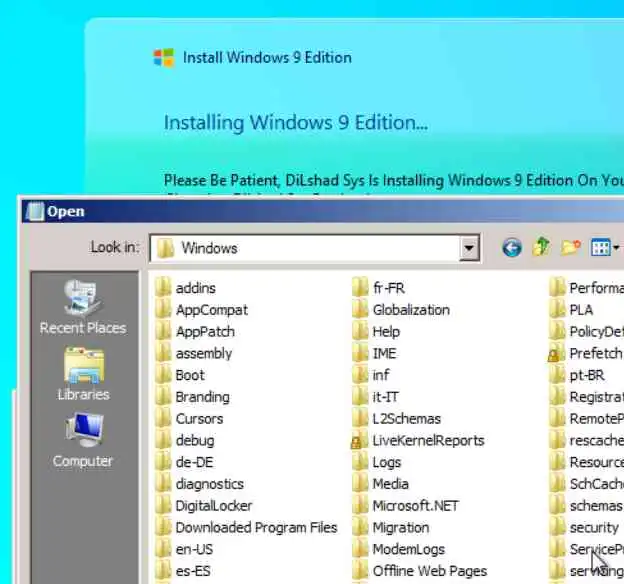Image resolution: width=624 pixels, height=584 pixels.
Task: Select the Logs folder
Action: point(377,462)
